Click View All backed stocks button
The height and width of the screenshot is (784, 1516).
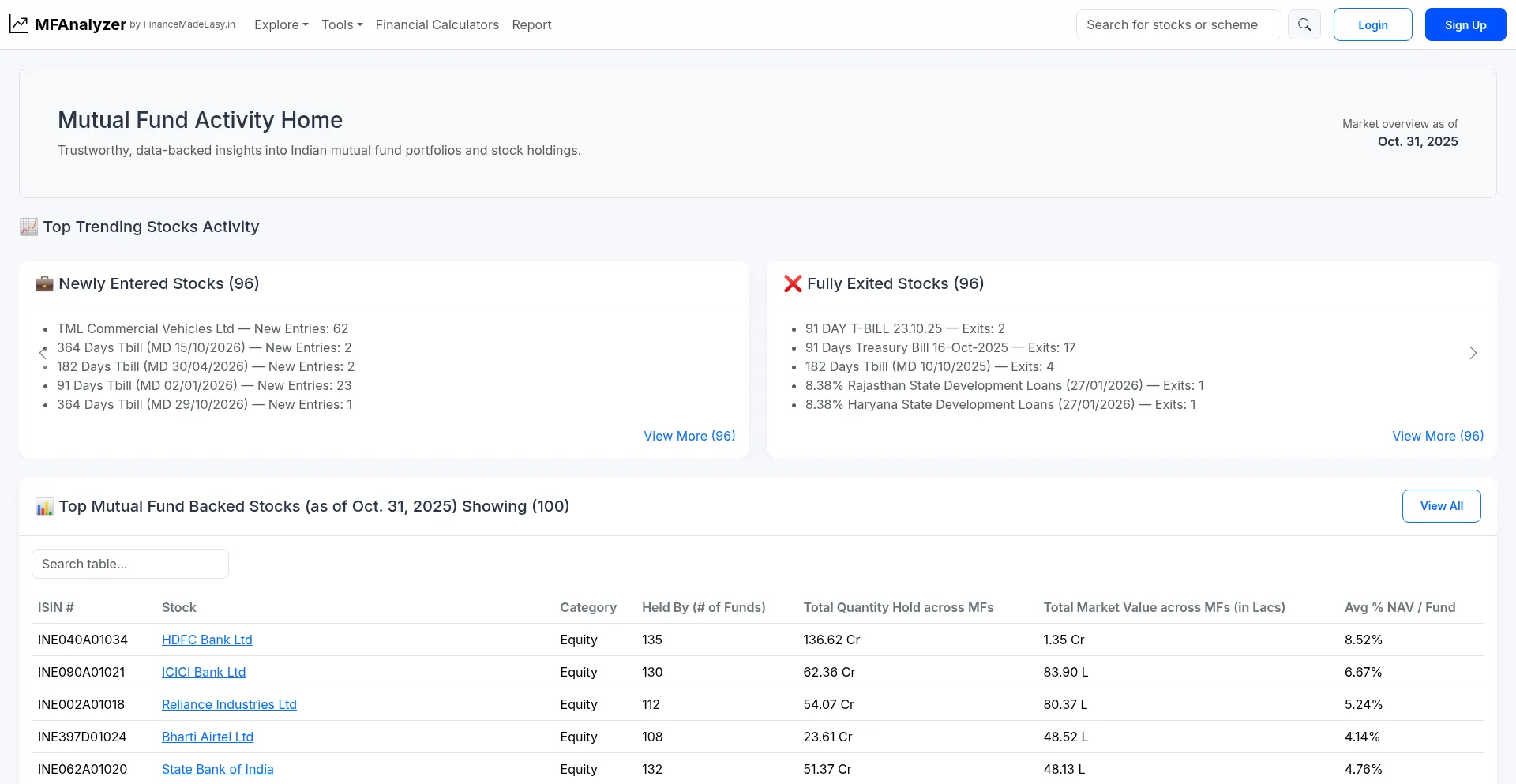(x=1441, y=506)
